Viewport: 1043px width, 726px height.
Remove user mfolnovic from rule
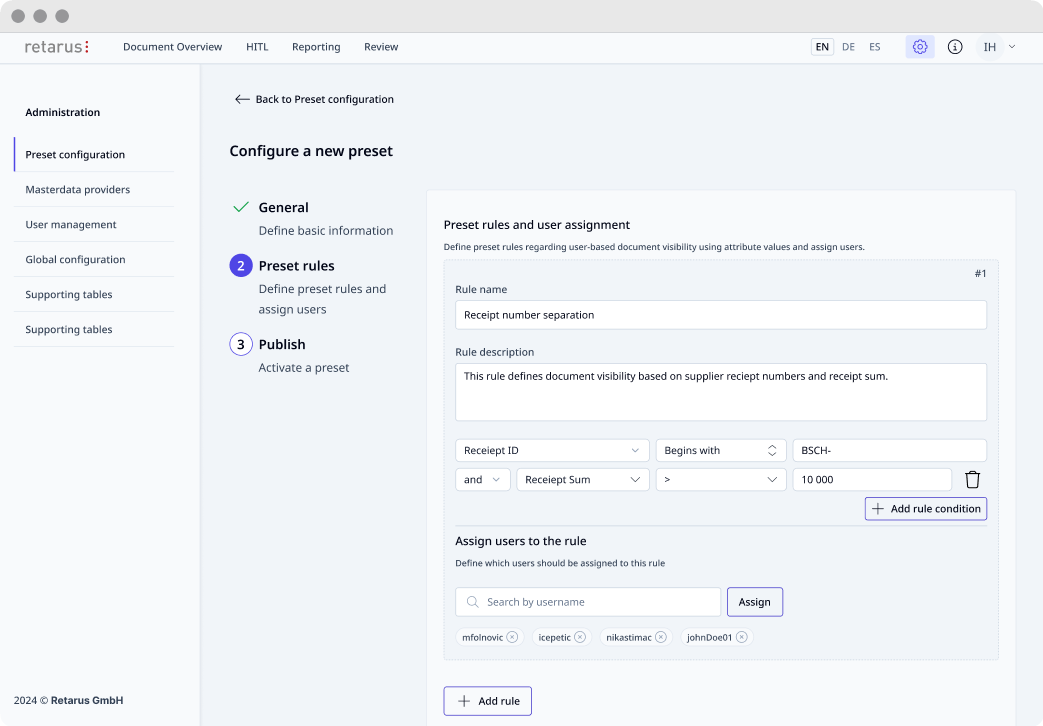point(512,637)
